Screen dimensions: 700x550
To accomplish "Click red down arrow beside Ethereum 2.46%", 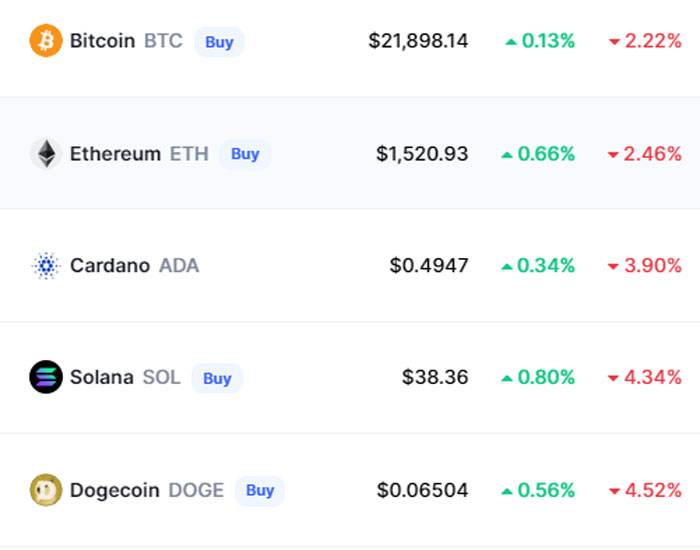I will (613, 155).
